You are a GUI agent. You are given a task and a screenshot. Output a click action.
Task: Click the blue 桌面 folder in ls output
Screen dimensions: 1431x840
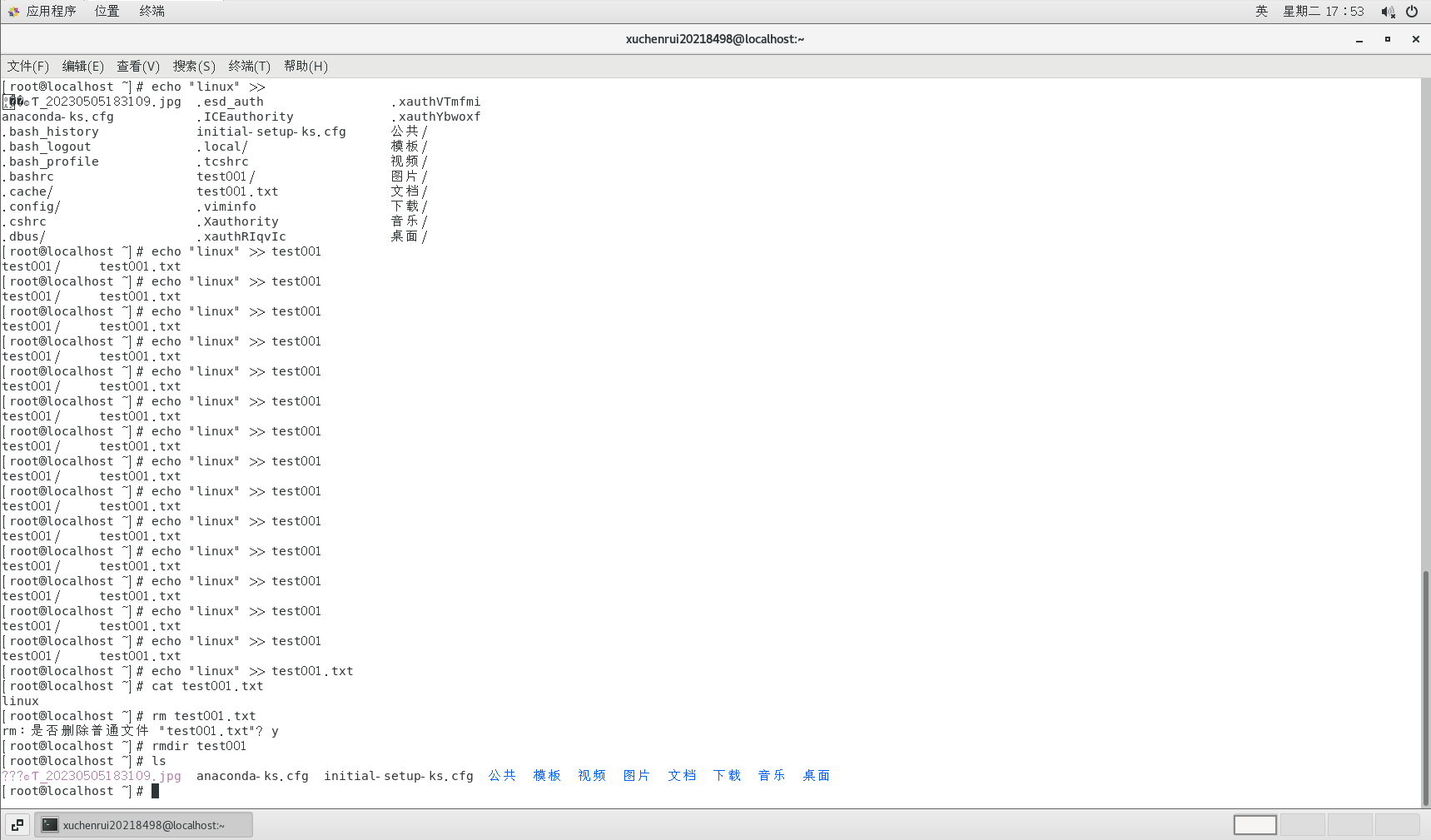(x=817, y=776)
